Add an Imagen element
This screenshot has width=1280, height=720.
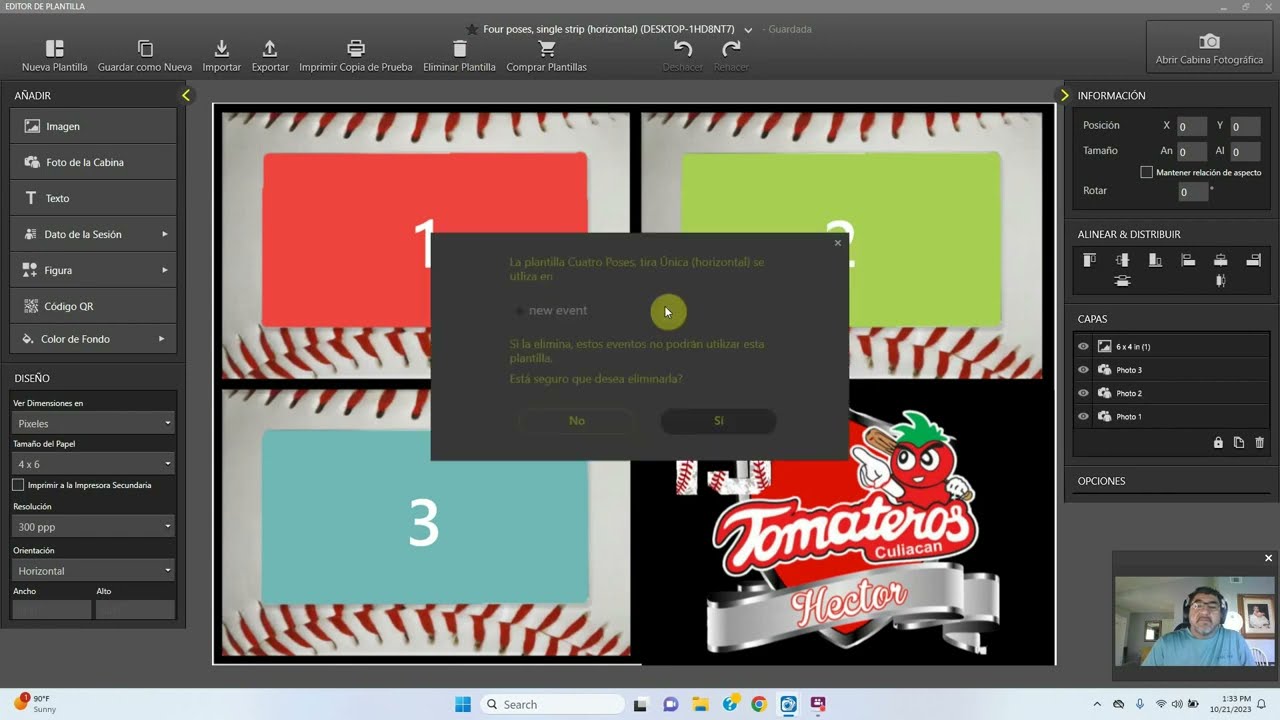click(x=93, y=126)
